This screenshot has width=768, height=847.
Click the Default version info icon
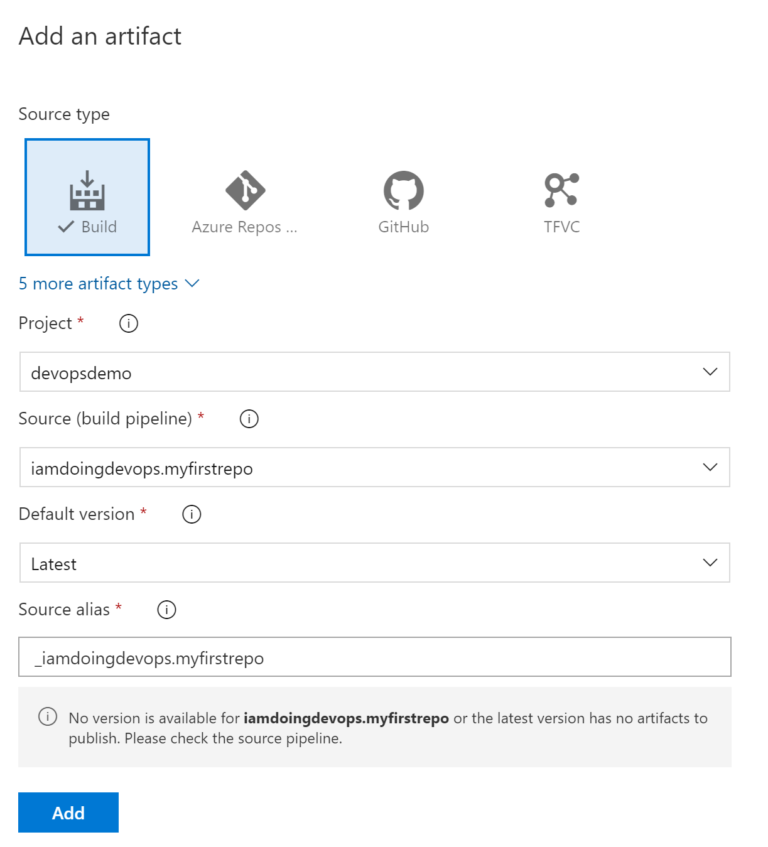tap(191, 514)
